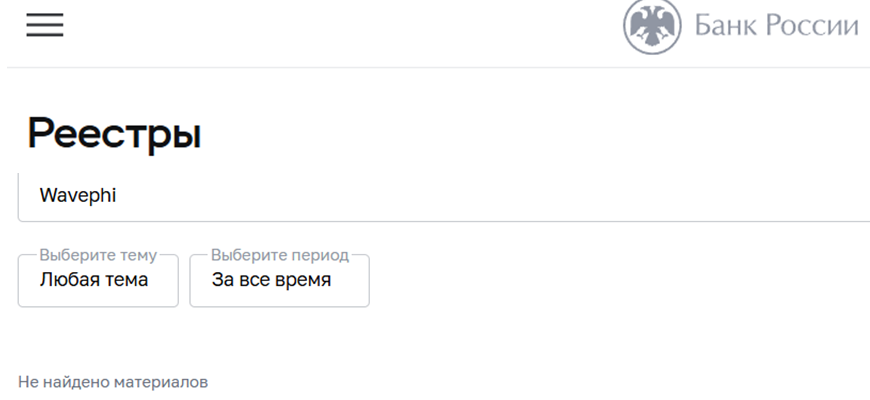Click the Bank of Russia eagle emblem
Screen dimensions: 870x400
(651, 25)
